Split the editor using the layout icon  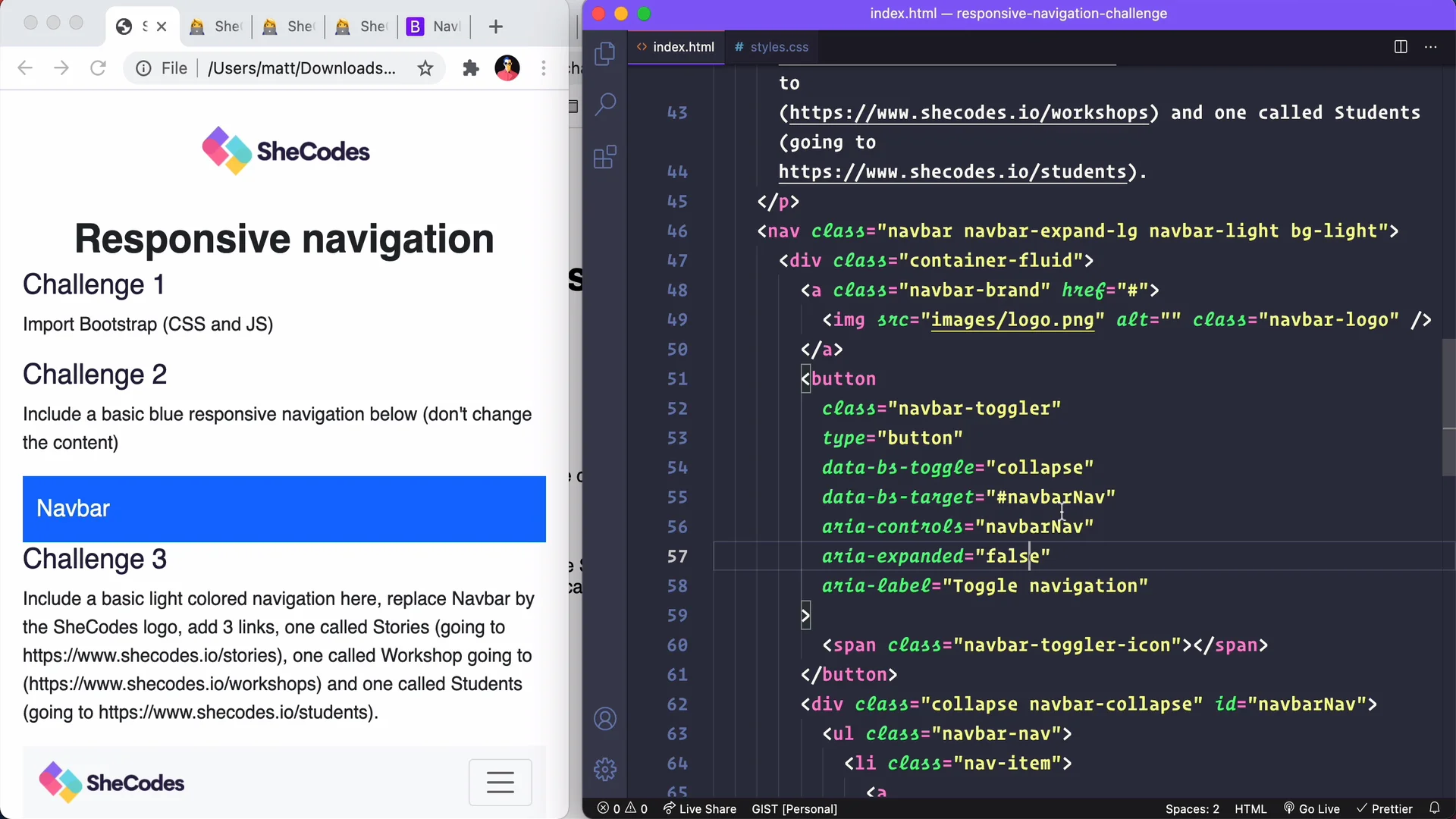tap(1401, 47)
